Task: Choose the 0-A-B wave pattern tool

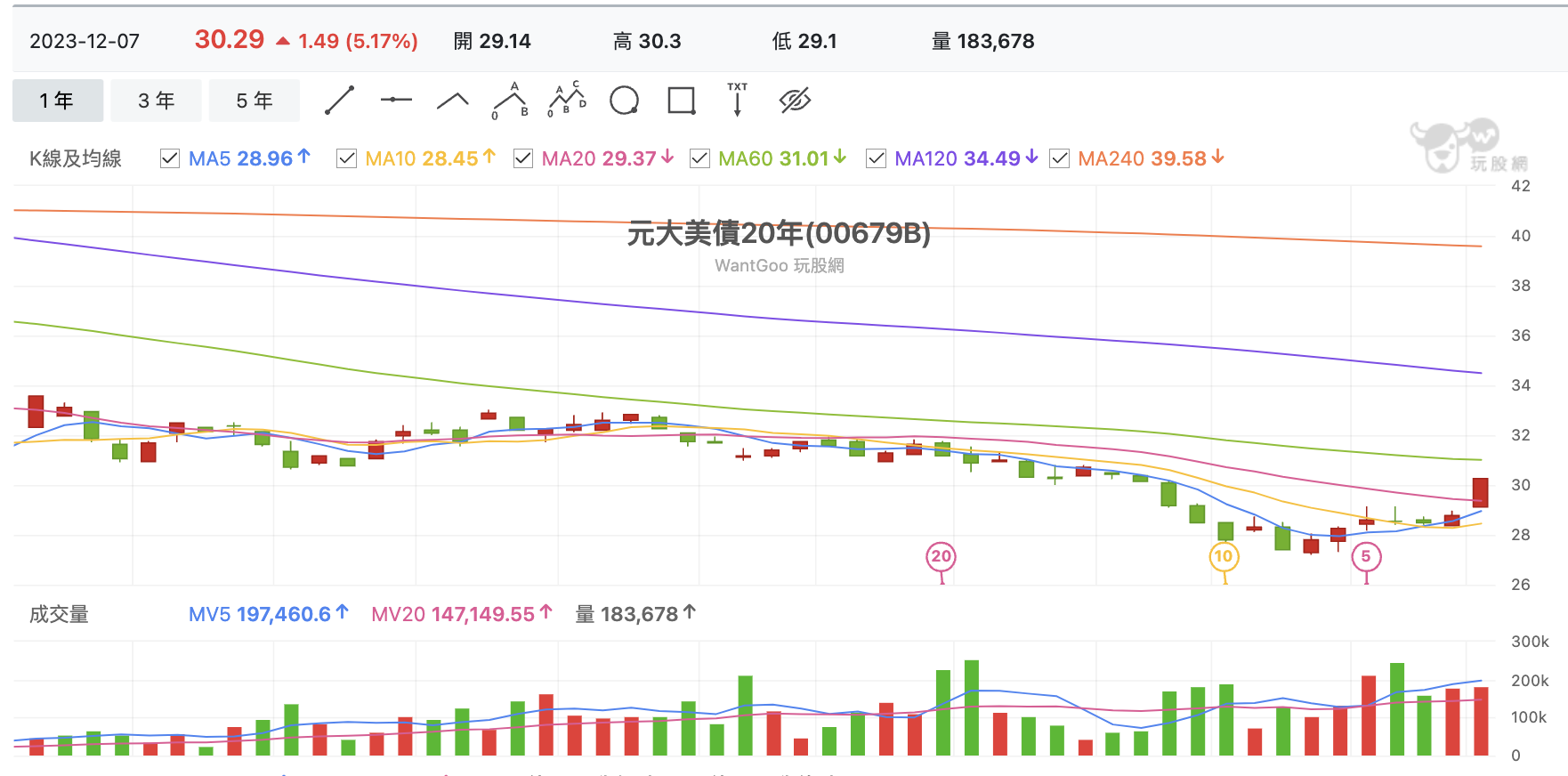Action: (x=510, y=101)
